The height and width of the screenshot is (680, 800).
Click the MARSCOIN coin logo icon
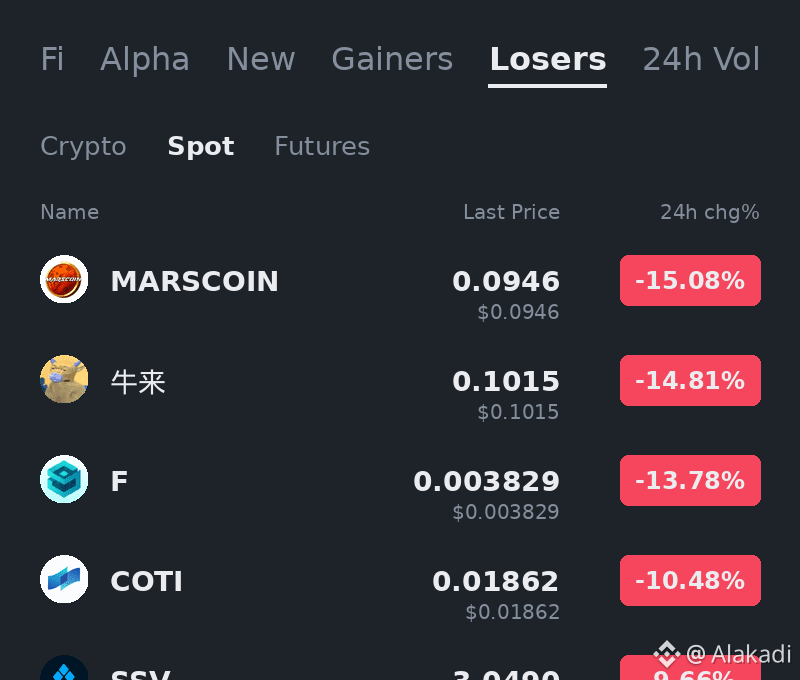[64, 279]
